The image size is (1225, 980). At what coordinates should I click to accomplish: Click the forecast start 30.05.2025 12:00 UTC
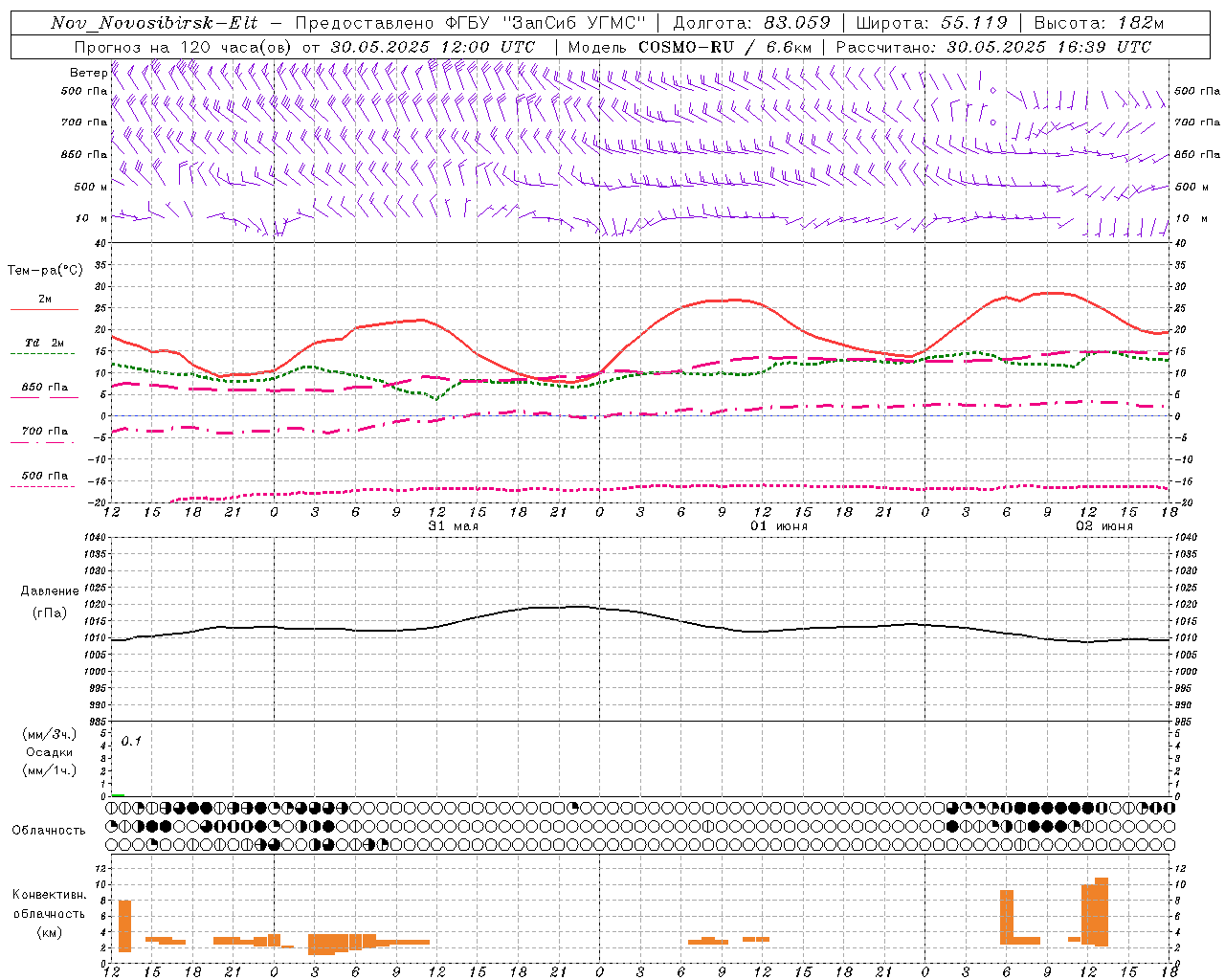pos(433,47)
